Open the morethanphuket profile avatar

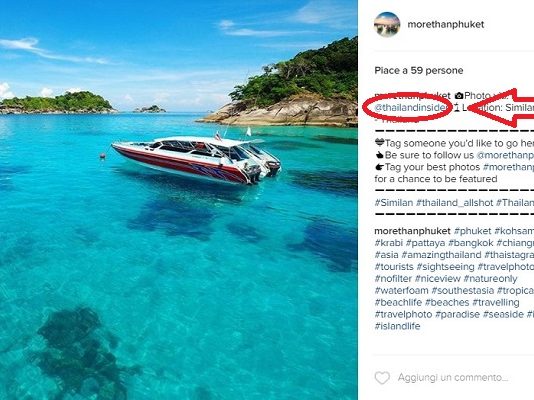[387, 25]
